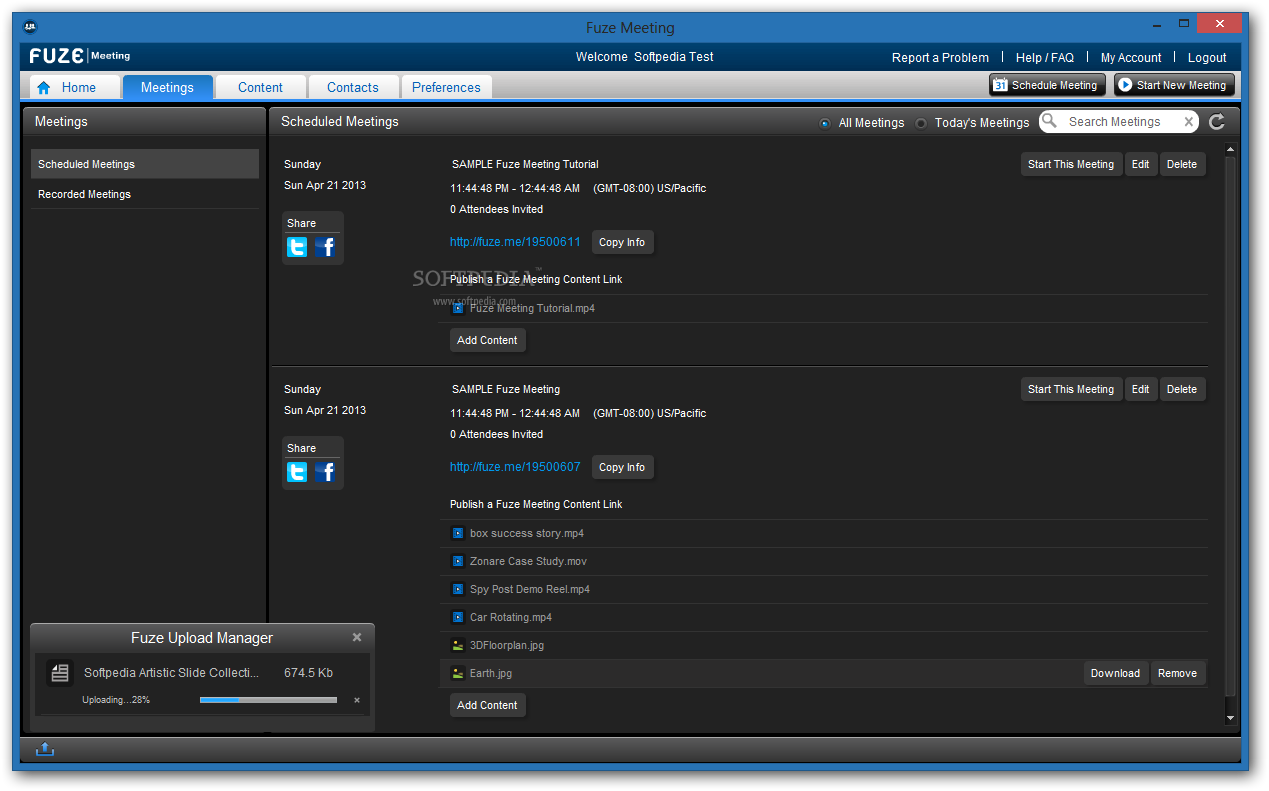Click the upload icon in bottom bar
1269x791 pixels.
(x=45, y=749)
